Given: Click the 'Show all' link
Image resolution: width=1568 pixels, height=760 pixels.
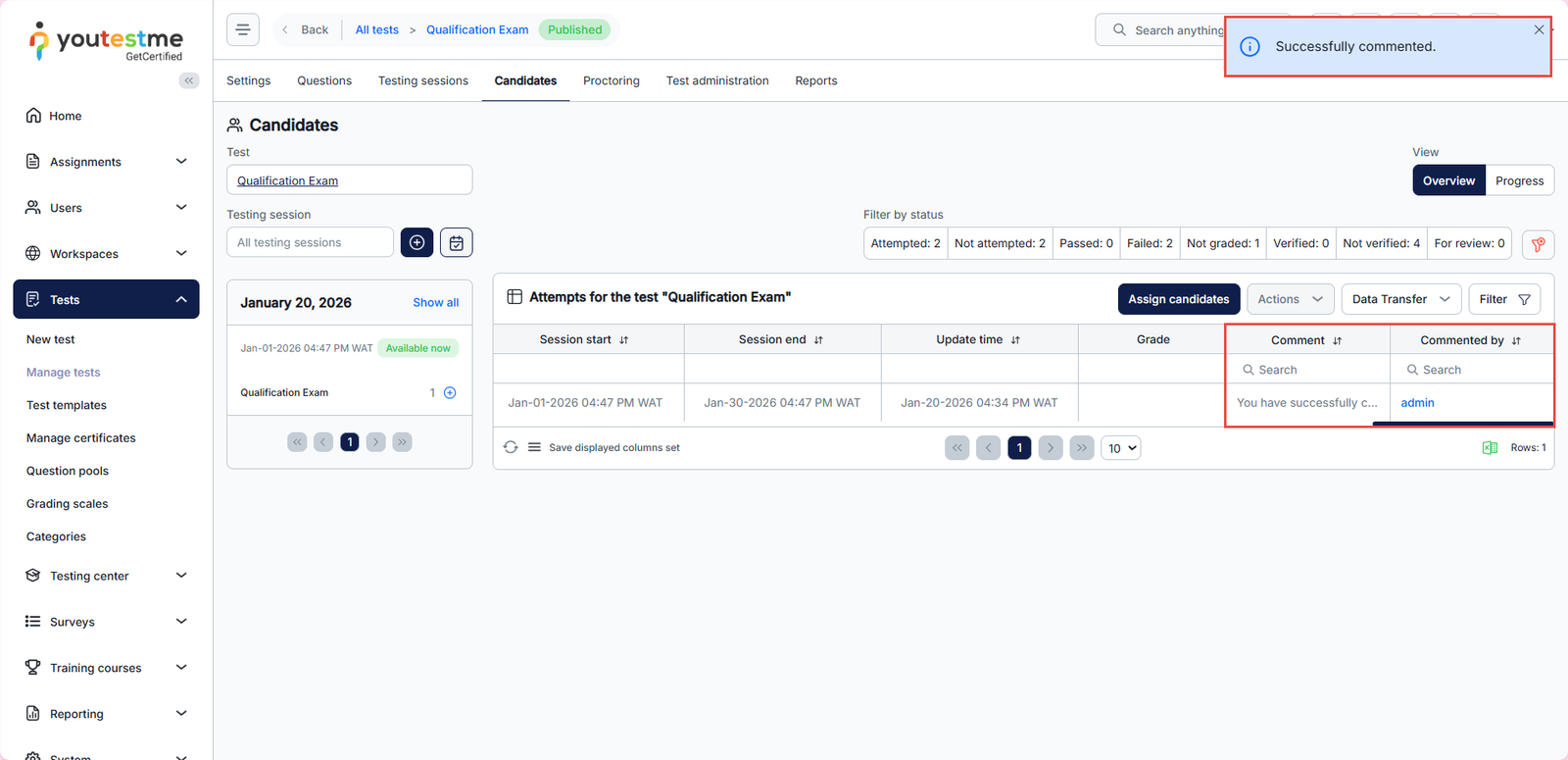Looking at the screenshot, I should click(435, 302).
